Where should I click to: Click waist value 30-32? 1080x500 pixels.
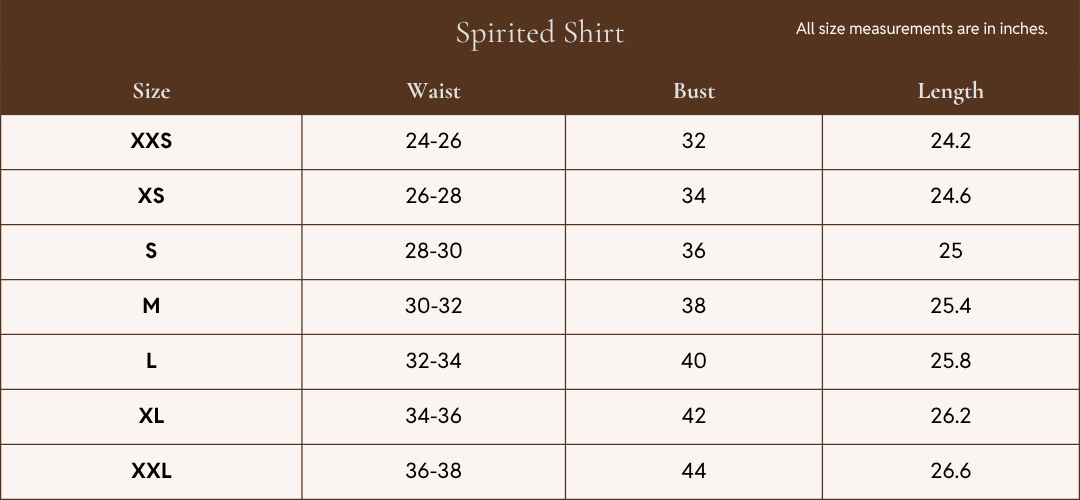433,306
